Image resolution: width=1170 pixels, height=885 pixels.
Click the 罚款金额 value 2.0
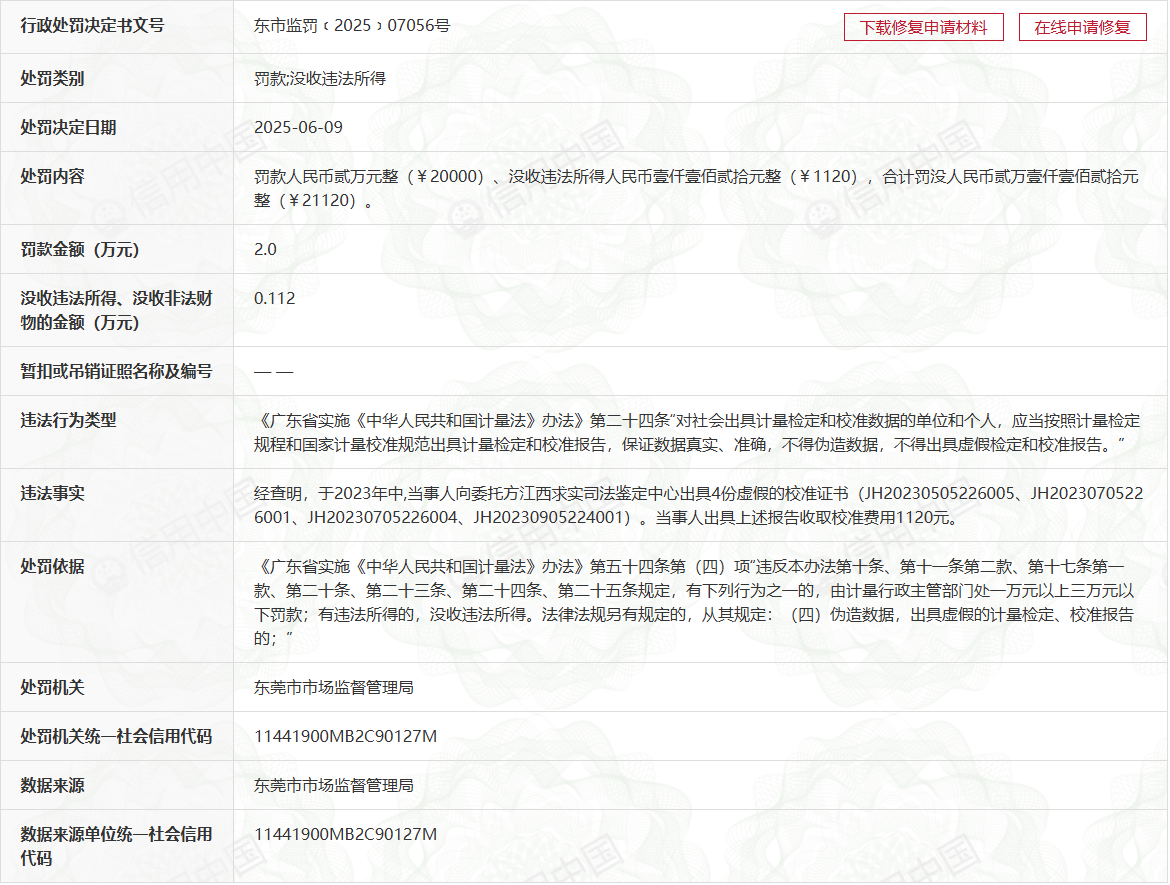(x=265, y=249)
